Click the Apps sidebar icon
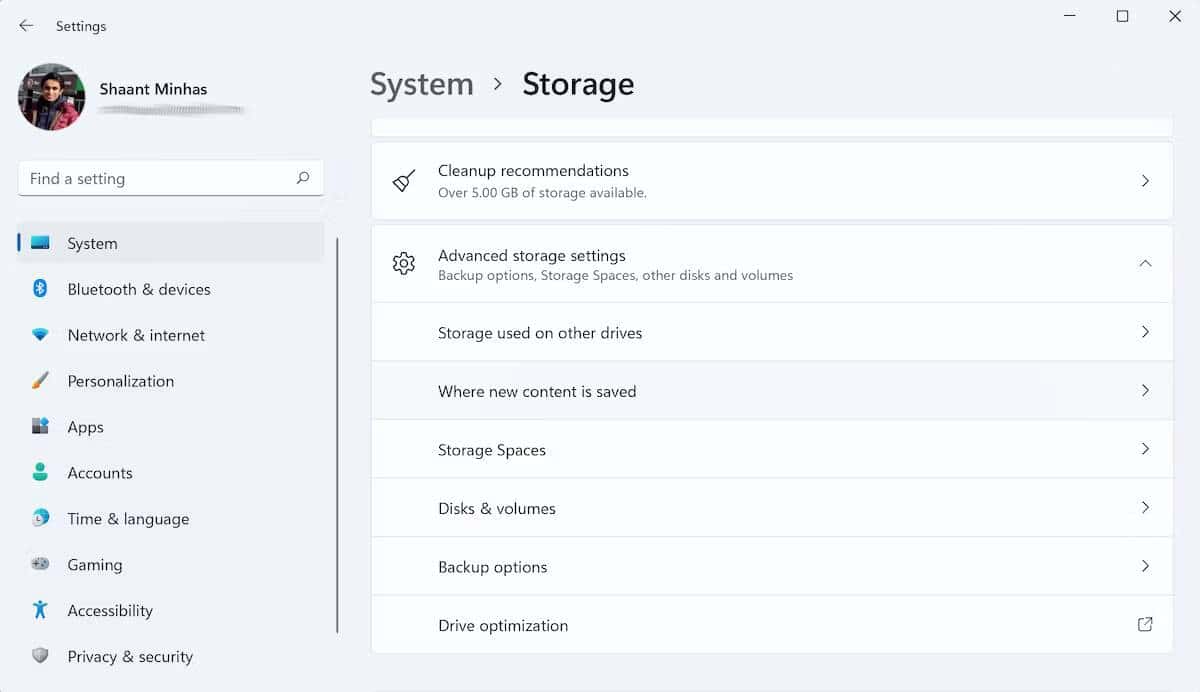 click(42, 427)
